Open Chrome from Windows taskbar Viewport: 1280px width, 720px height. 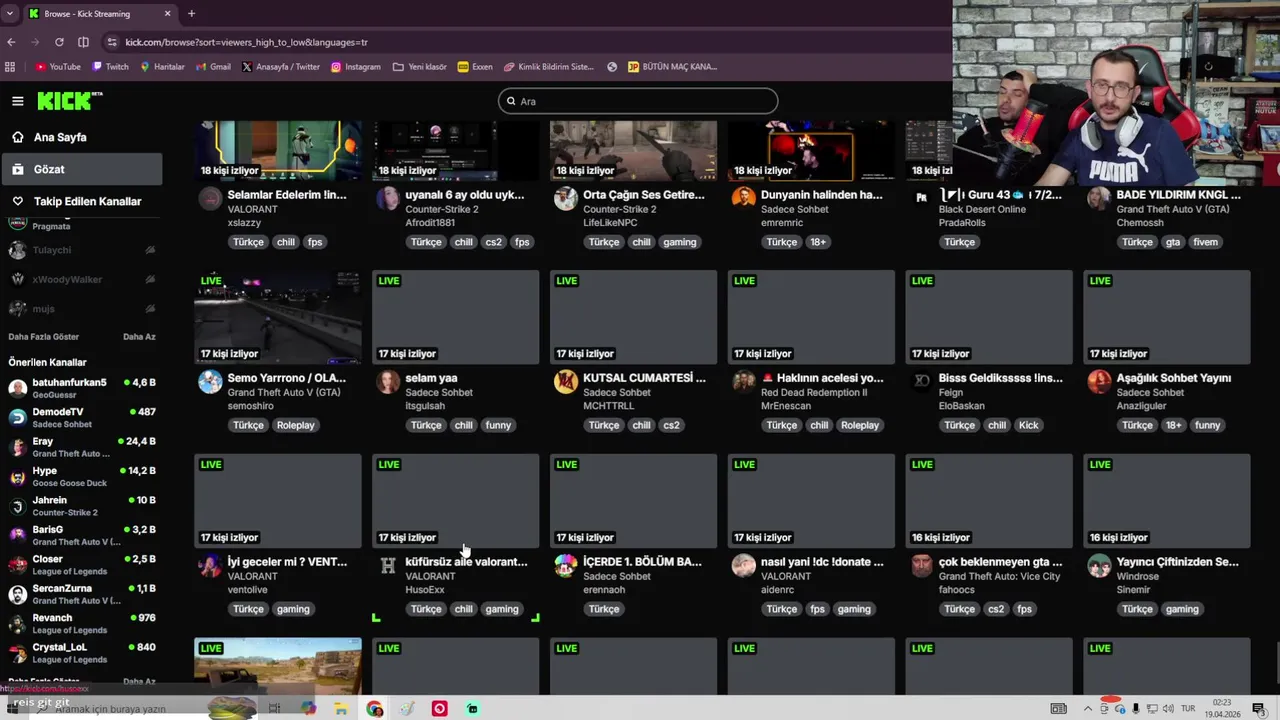click(x=374, y=709)
